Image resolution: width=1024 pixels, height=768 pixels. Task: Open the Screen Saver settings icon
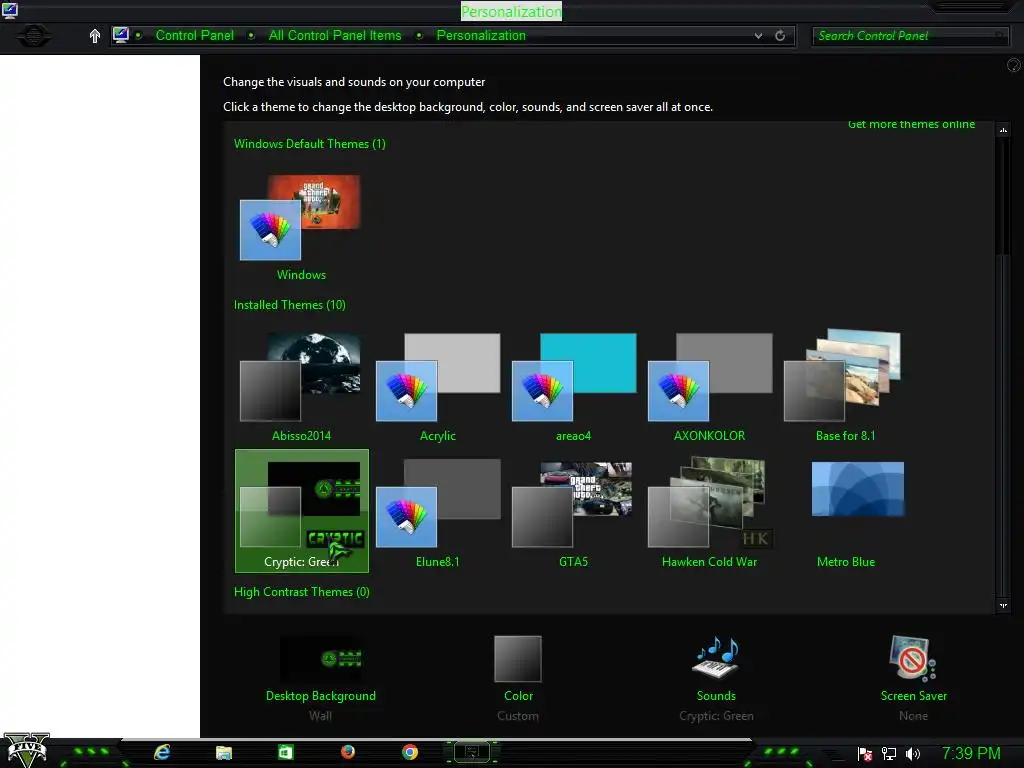coord(913,658)
